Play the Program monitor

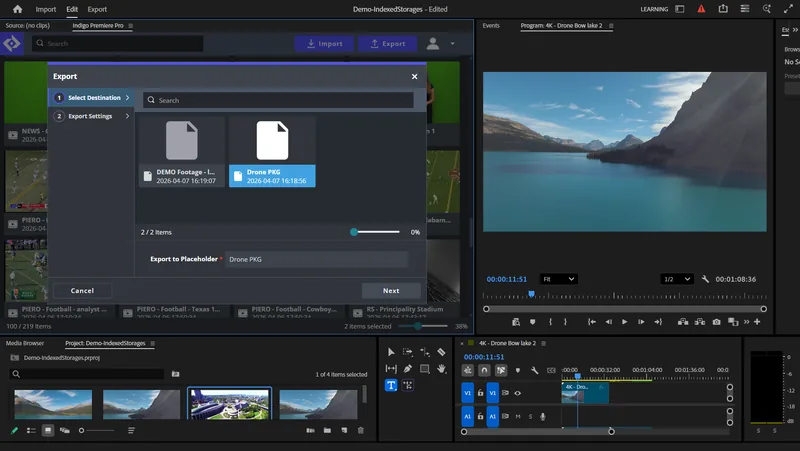624,322
